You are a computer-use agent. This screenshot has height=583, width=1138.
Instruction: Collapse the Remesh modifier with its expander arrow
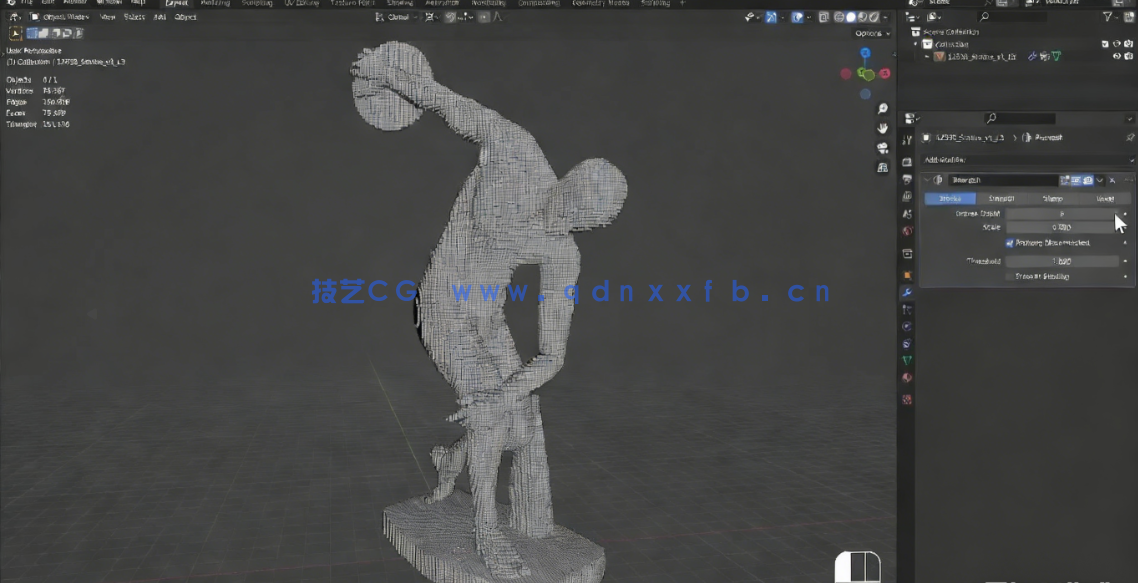click(x=927, y=181)
